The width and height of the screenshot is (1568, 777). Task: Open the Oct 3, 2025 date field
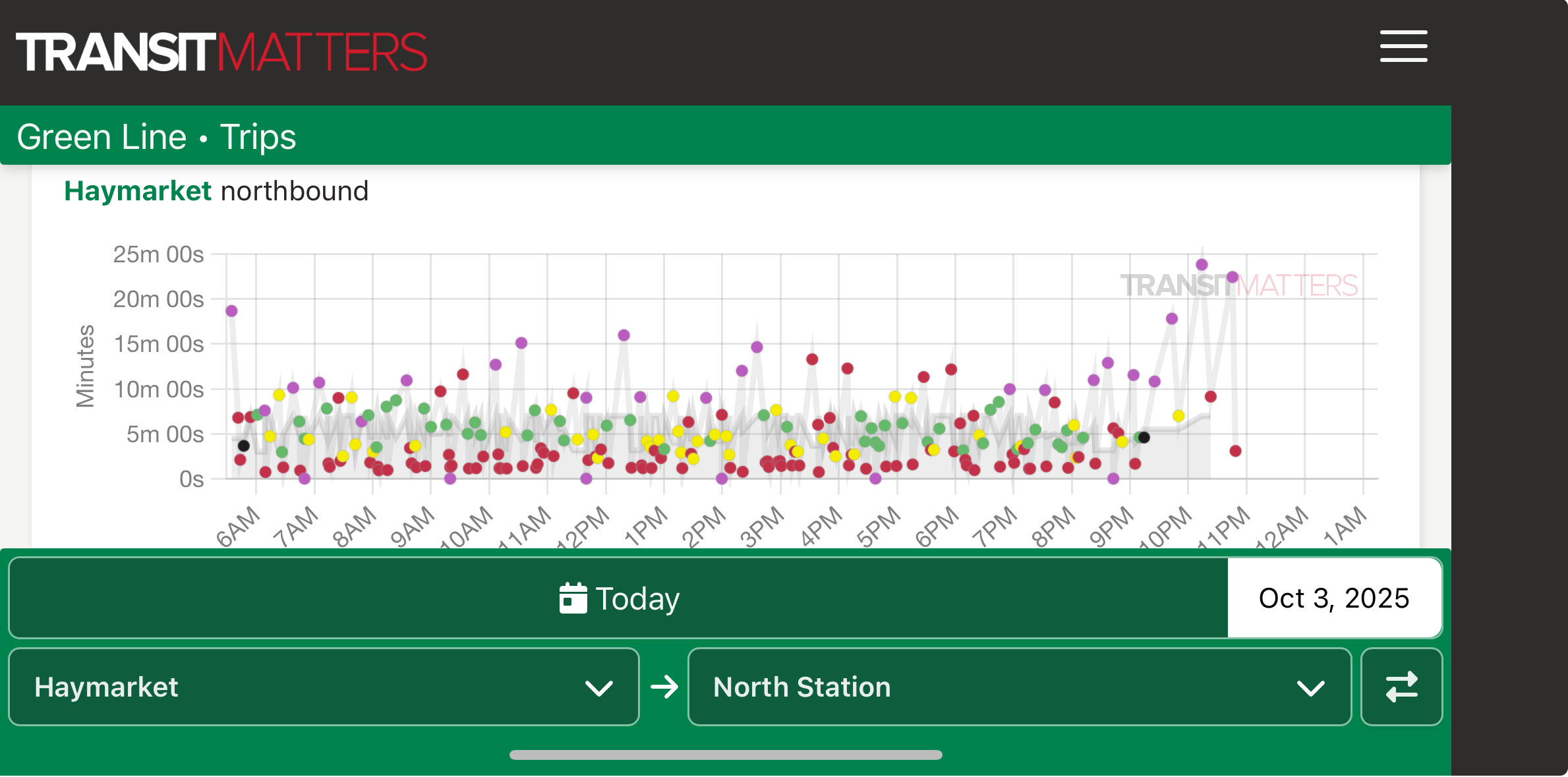pos(1334,598)
